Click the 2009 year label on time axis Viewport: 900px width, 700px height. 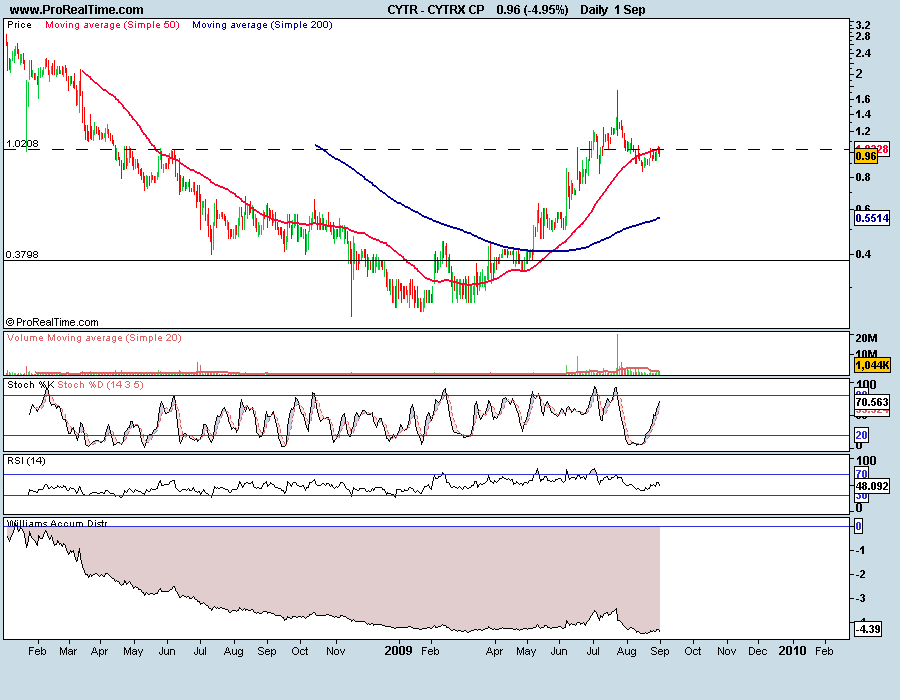(399, 650)
